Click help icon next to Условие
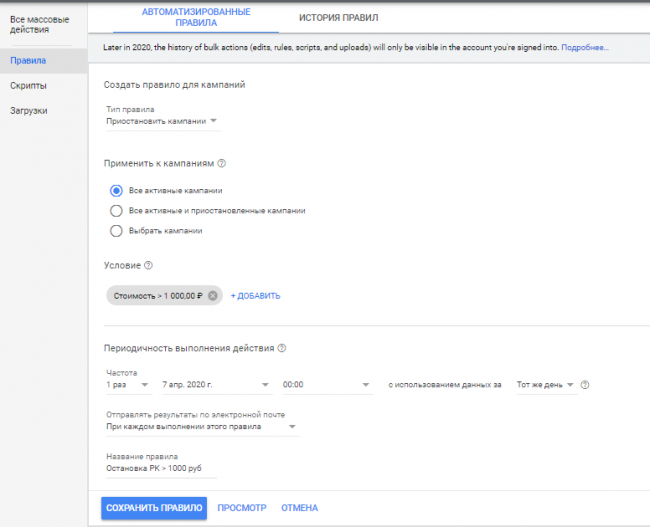This screenshot has width=650, height=527. [148, 265]
